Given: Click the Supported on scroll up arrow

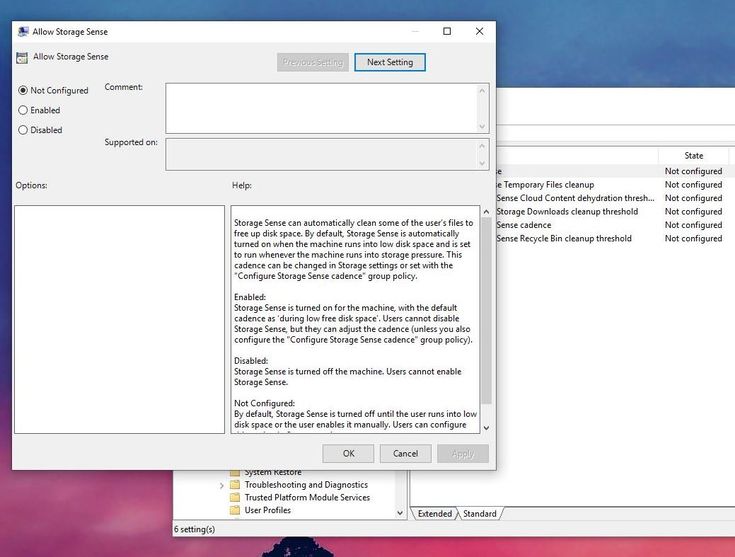Looking at the screenshot, I should (482, 146).
